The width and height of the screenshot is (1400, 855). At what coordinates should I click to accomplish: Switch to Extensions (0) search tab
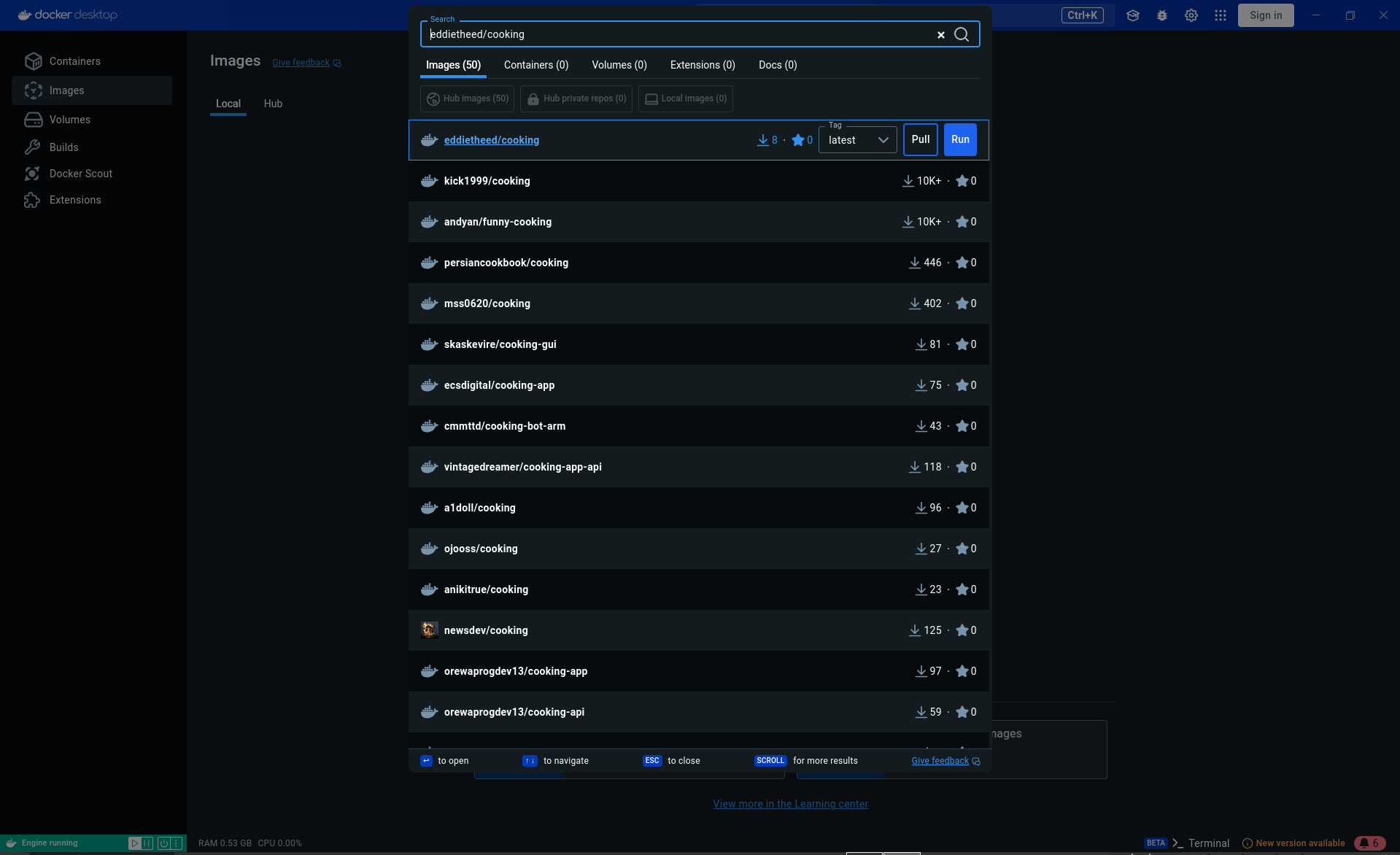703,65
